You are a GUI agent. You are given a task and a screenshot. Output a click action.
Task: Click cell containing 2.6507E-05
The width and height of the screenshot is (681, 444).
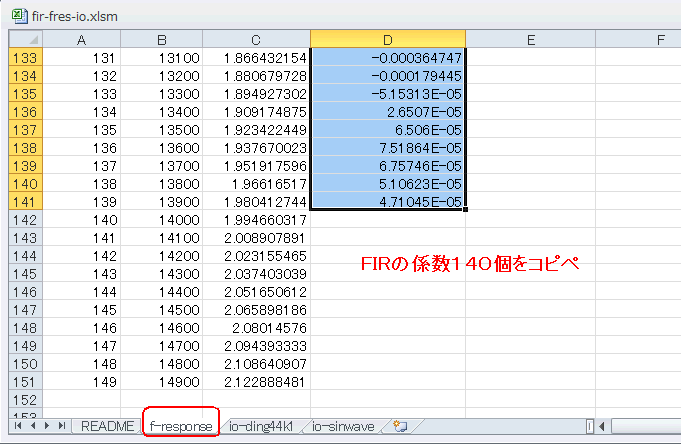click(388, 112)
